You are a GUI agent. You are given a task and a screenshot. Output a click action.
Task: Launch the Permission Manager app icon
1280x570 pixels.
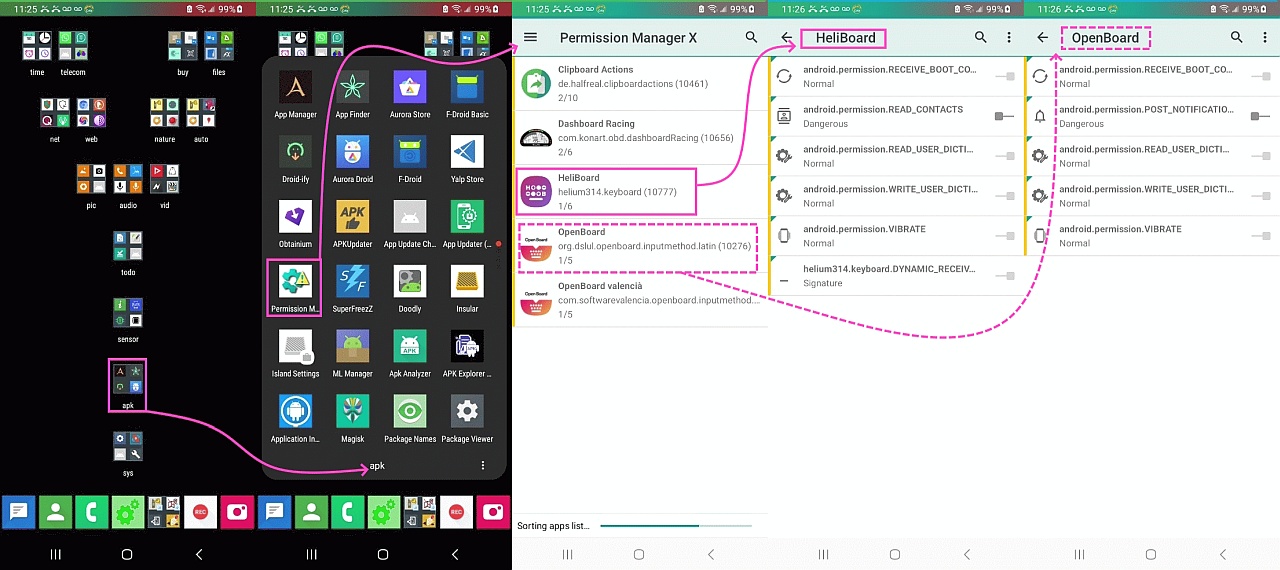coord(295,282)
